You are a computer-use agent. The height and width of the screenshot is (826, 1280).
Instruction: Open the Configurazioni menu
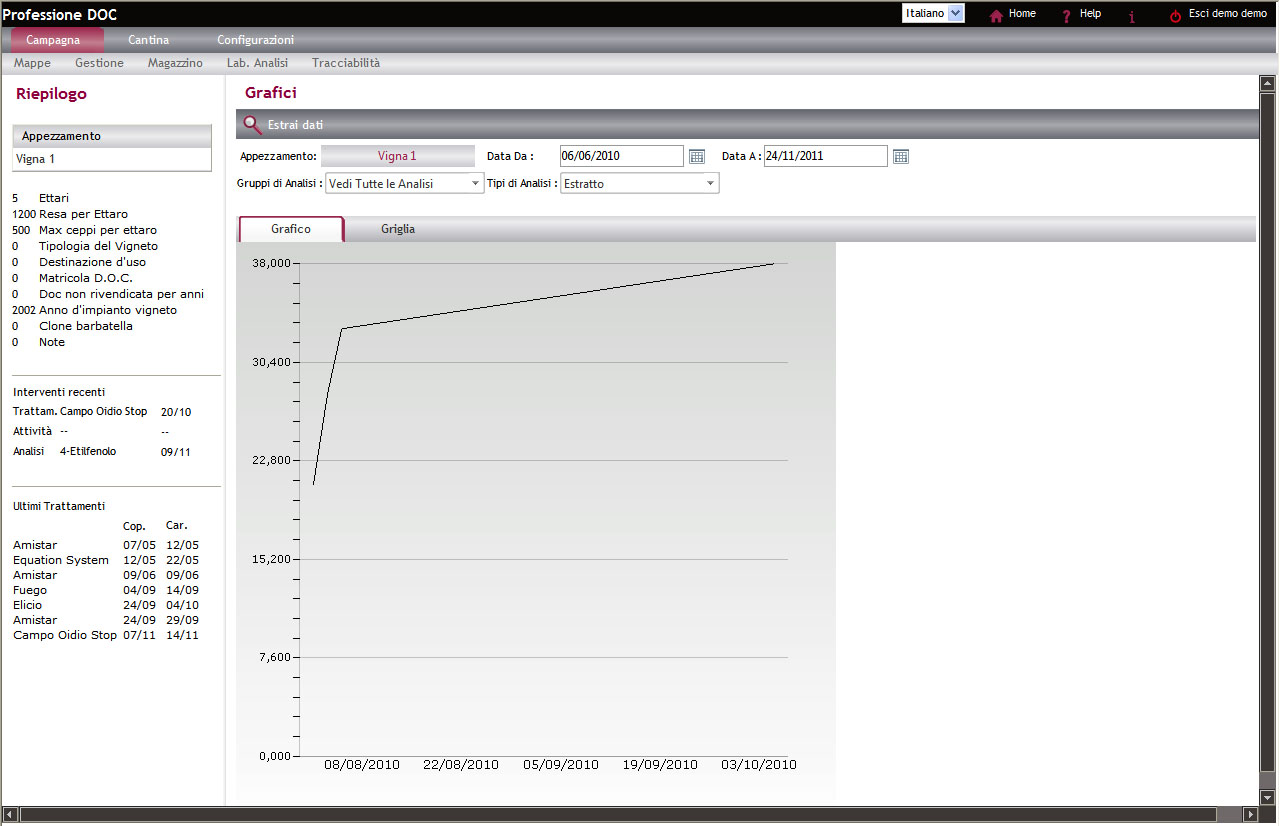(255, 40)
